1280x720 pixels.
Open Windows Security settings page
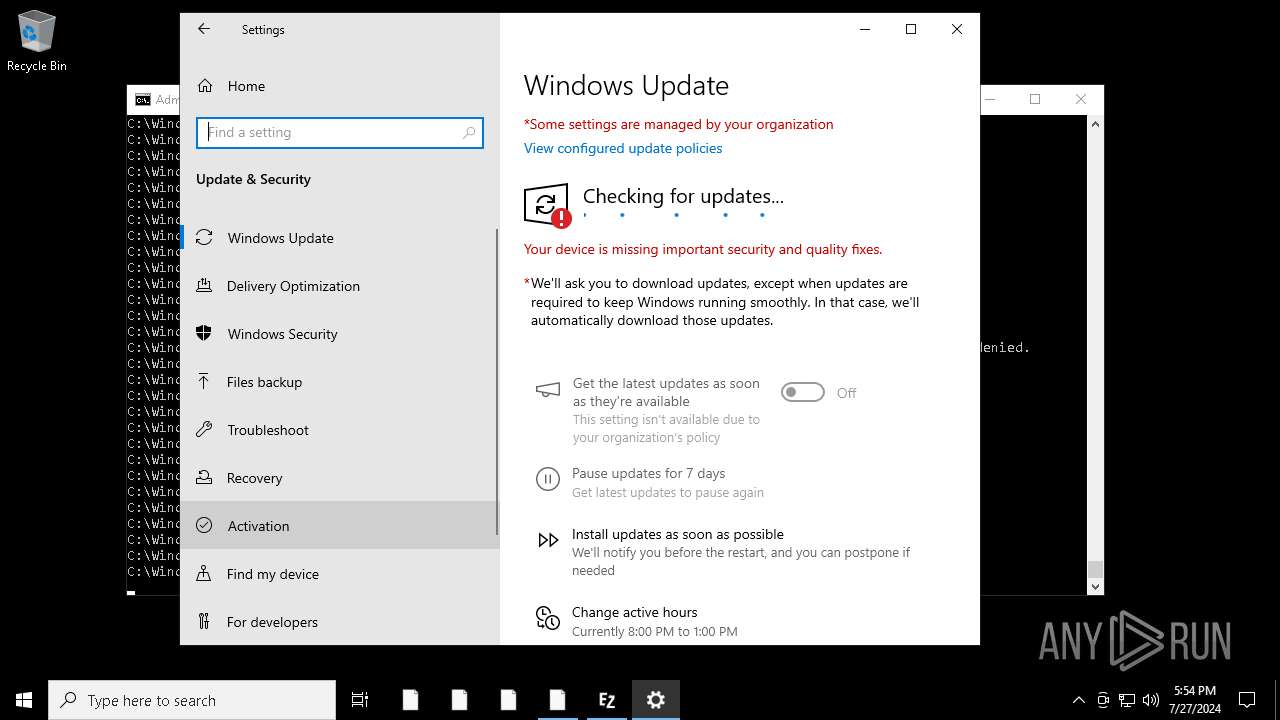click(x=340, y=334)
